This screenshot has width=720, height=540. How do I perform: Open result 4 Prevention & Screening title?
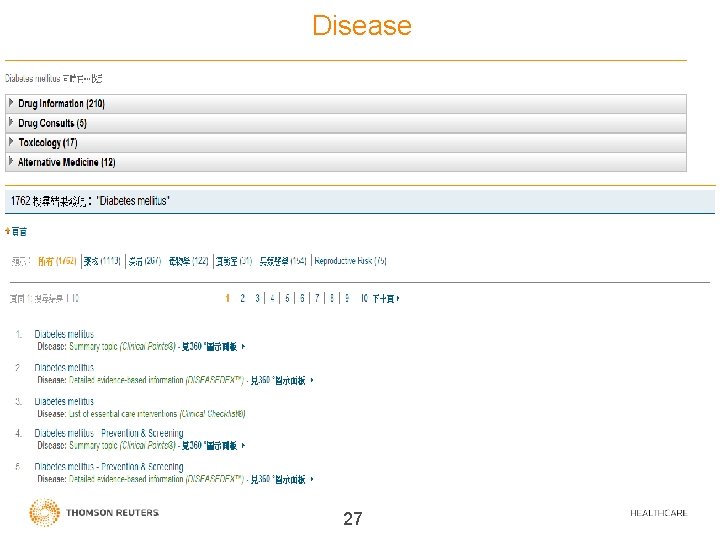tap(109, 433)
